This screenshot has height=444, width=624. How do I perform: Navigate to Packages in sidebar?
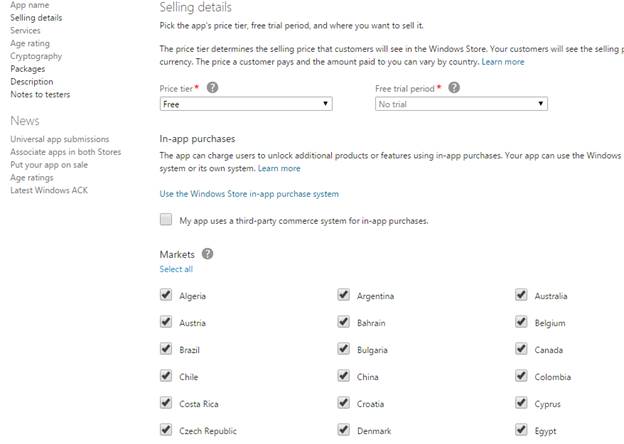coord(27,69)
